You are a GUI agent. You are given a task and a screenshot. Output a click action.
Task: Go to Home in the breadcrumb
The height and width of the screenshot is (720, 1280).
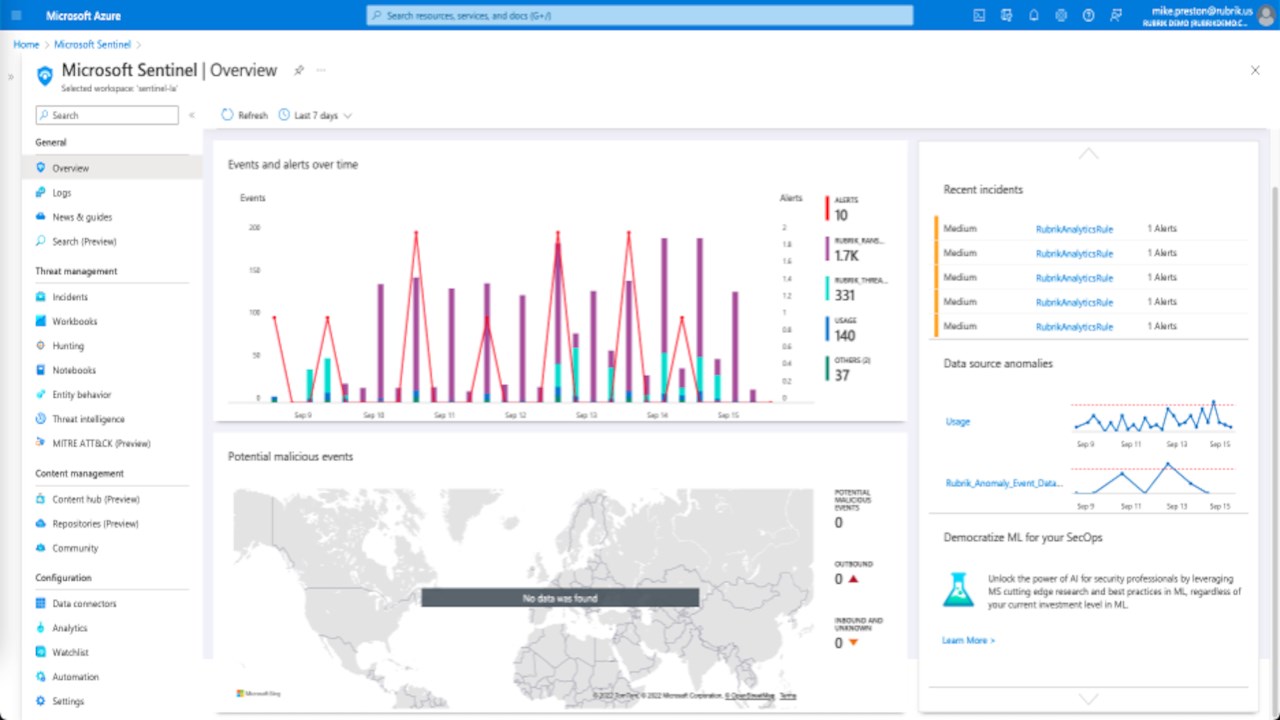click(26, 44)
